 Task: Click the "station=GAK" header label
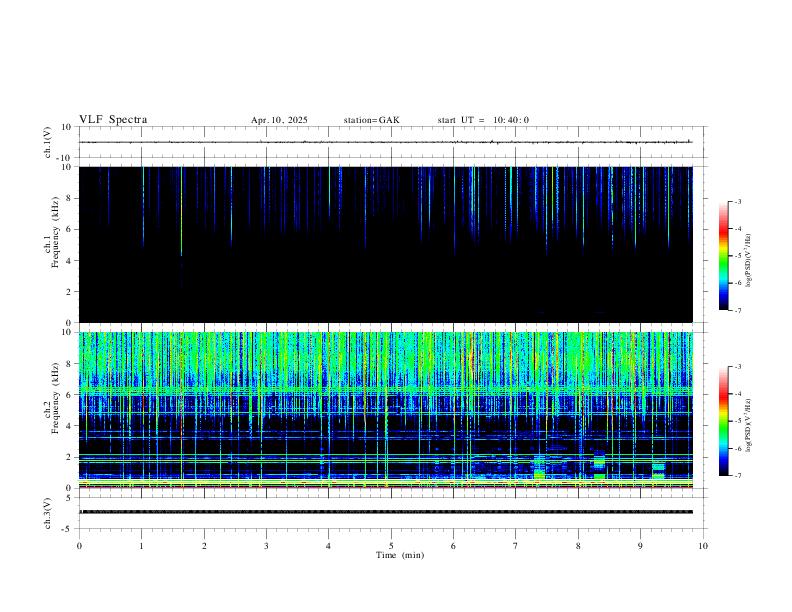pyautogui.click(x=371, y=120)
